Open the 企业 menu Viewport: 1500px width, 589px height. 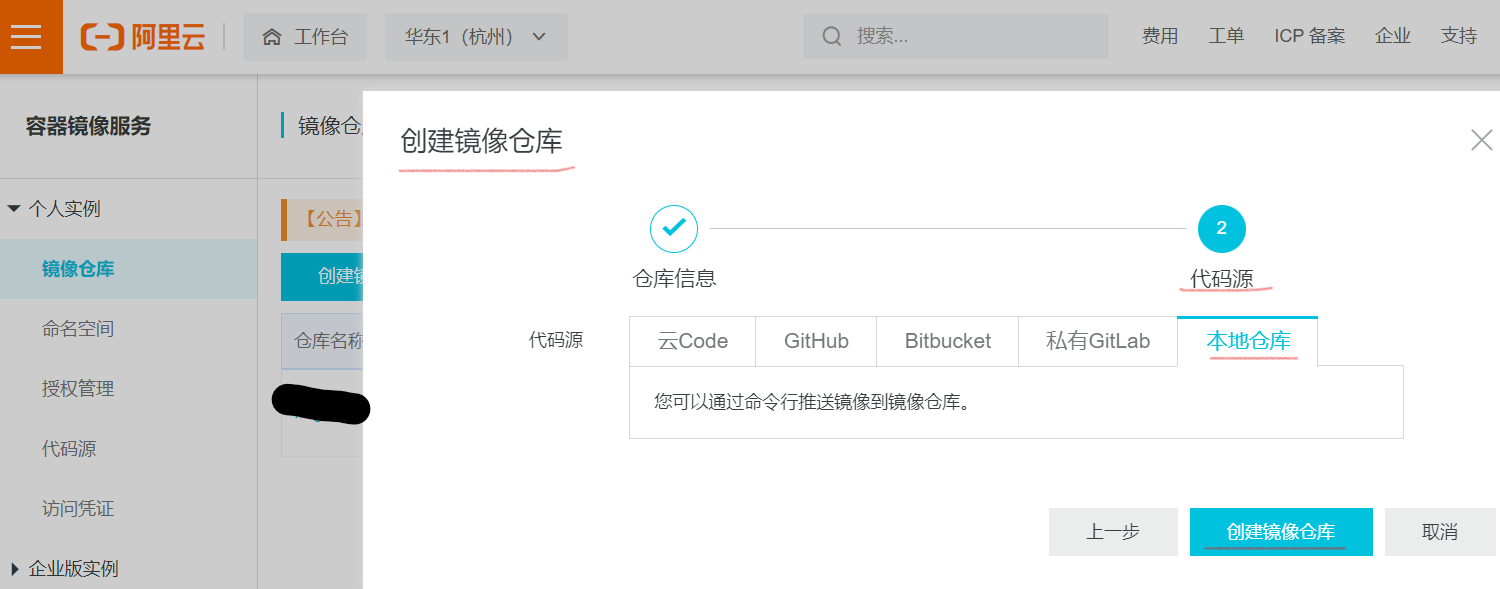[1392, 37]
